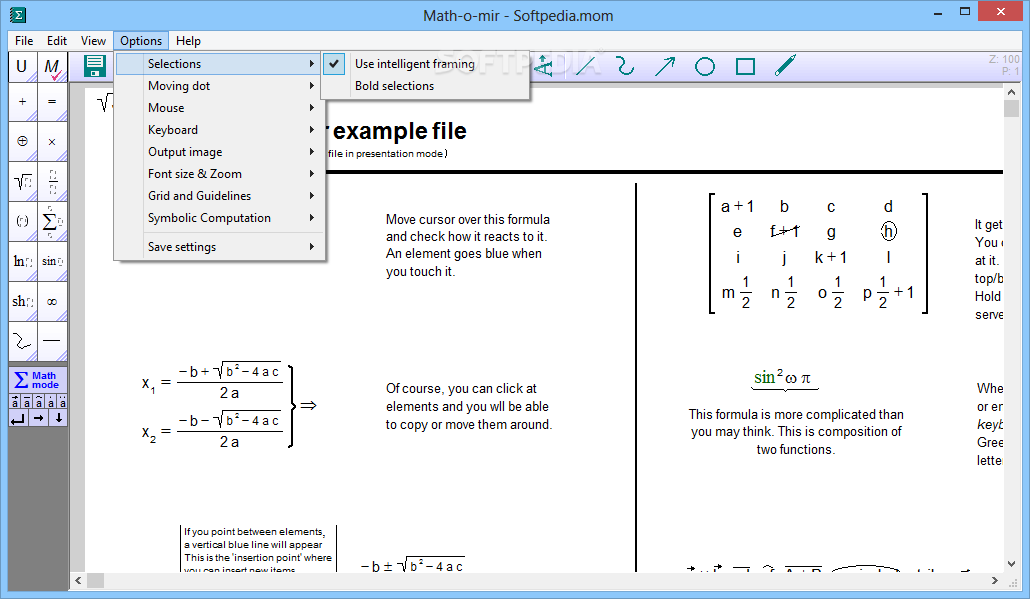Click the application icon in the title bar
Viewport: 1030px width, 599px height.
coord(18,14)
